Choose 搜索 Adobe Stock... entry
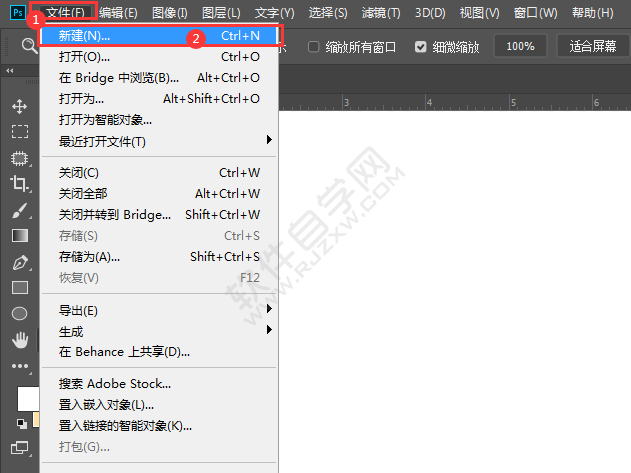This screenshot has width=631, height=473. [x=159, y=384]
